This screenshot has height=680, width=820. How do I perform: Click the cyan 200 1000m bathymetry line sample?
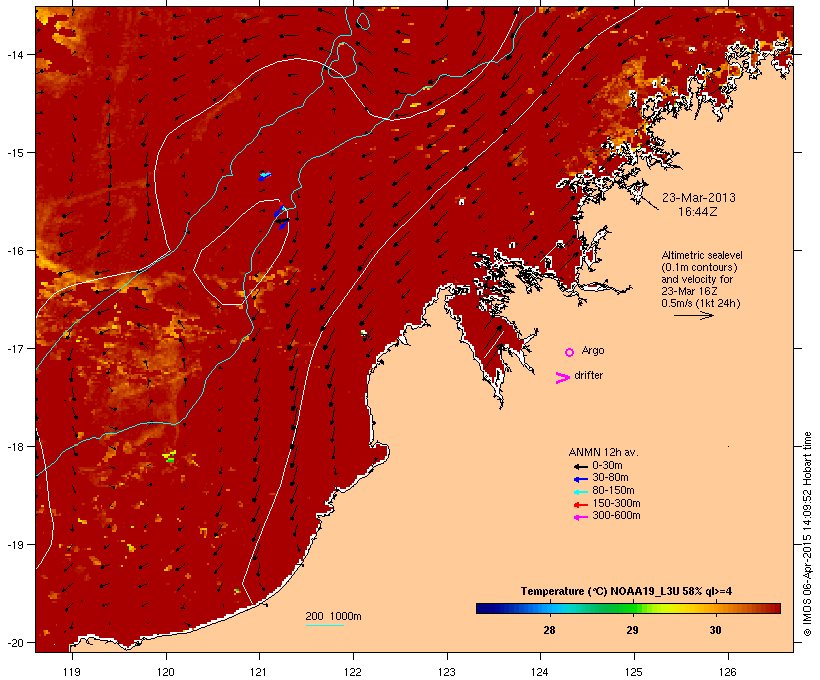pos(325,625)
